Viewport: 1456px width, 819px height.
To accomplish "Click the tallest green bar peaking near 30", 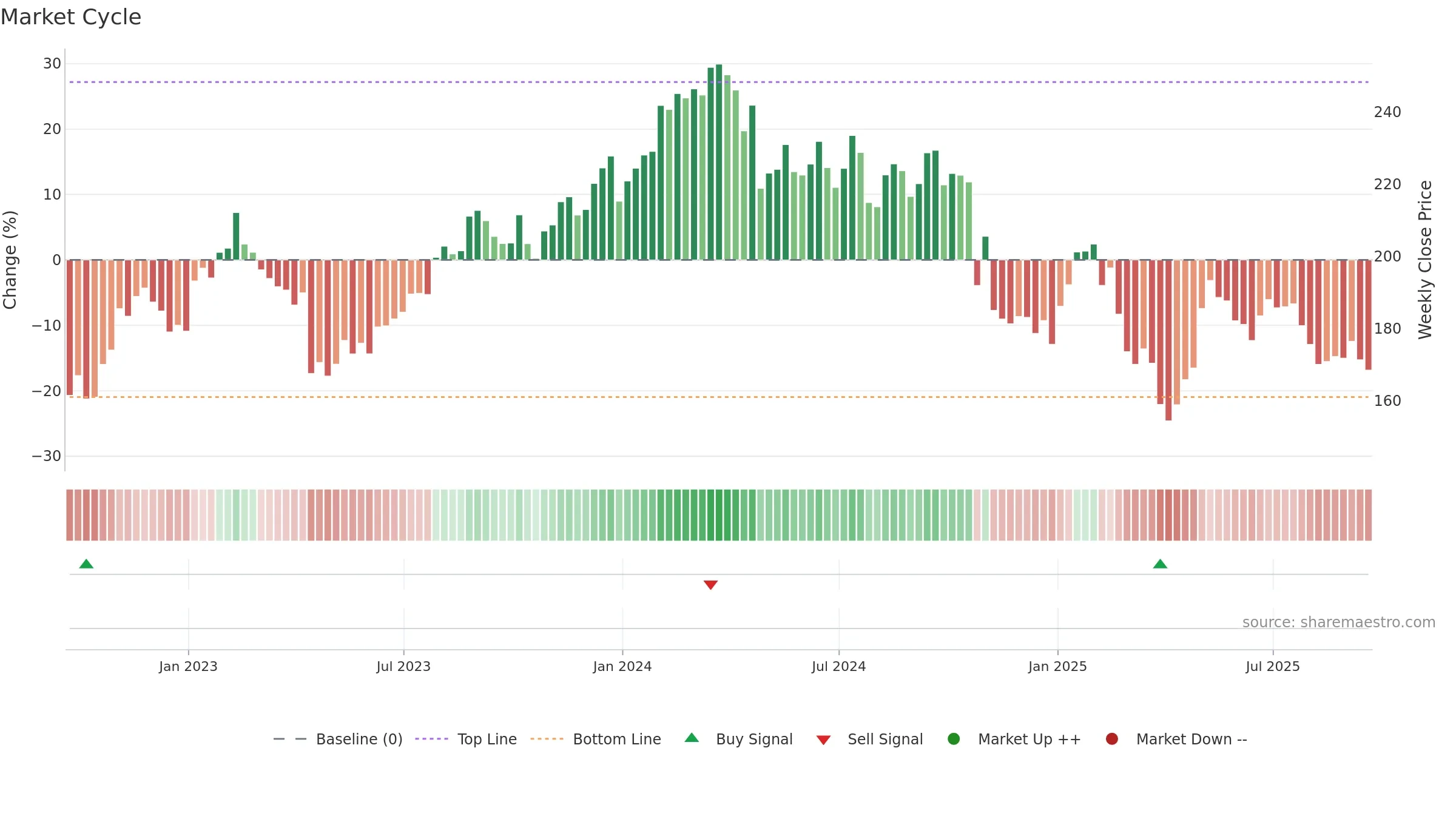I will [719, 162].
